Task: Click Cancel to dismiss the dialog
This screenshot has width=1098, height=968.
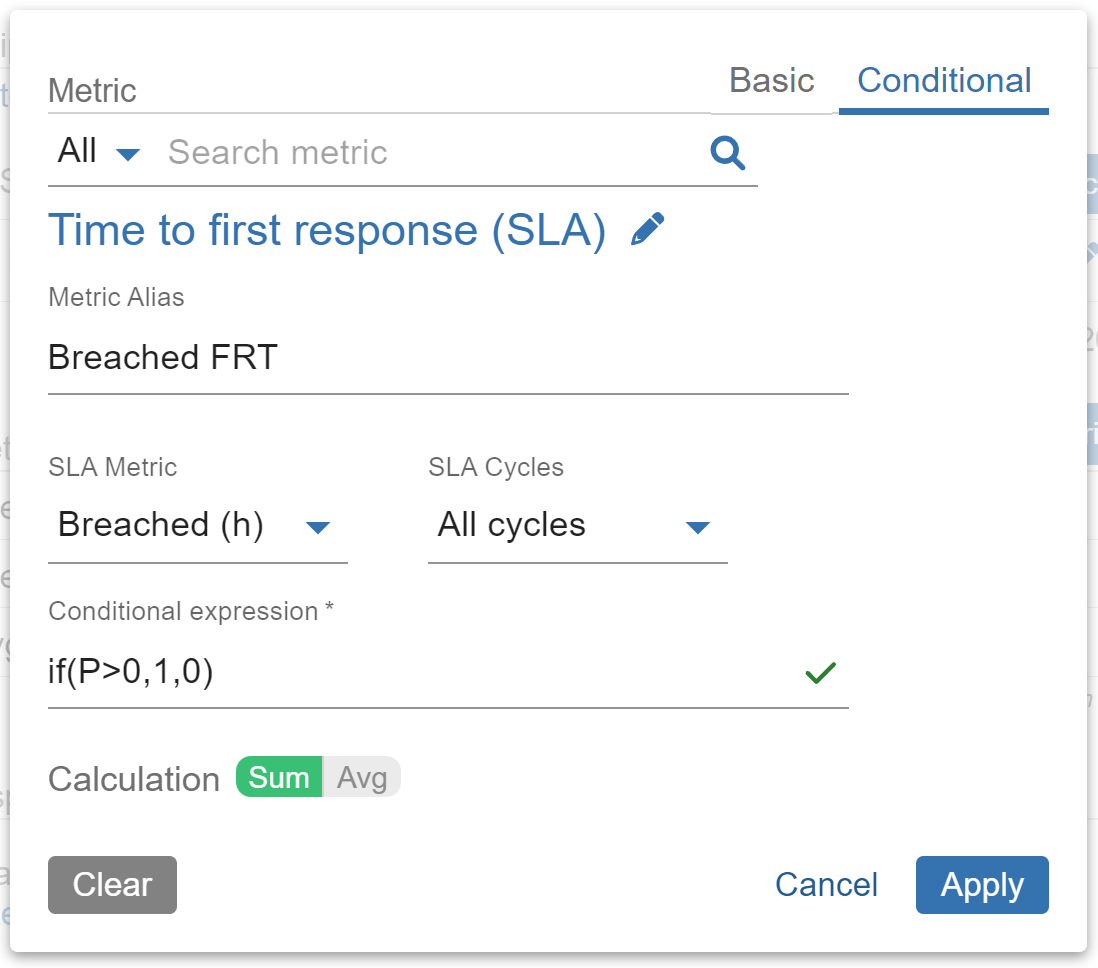Action: click(x=826, y=885)
